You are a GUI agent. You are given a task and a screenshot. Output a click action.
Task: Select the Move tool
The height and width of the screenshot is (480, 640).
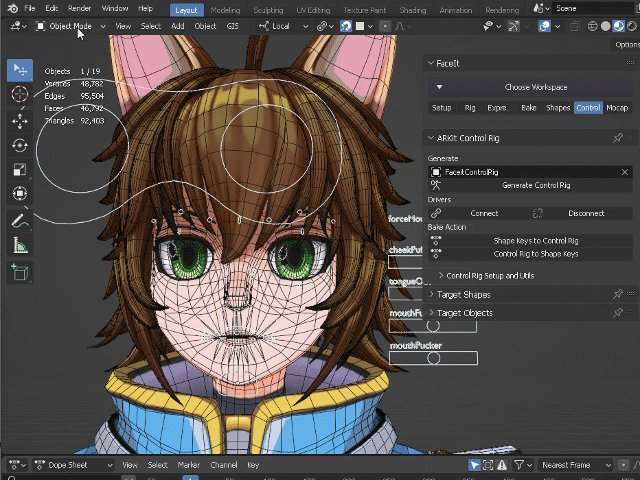20,121
